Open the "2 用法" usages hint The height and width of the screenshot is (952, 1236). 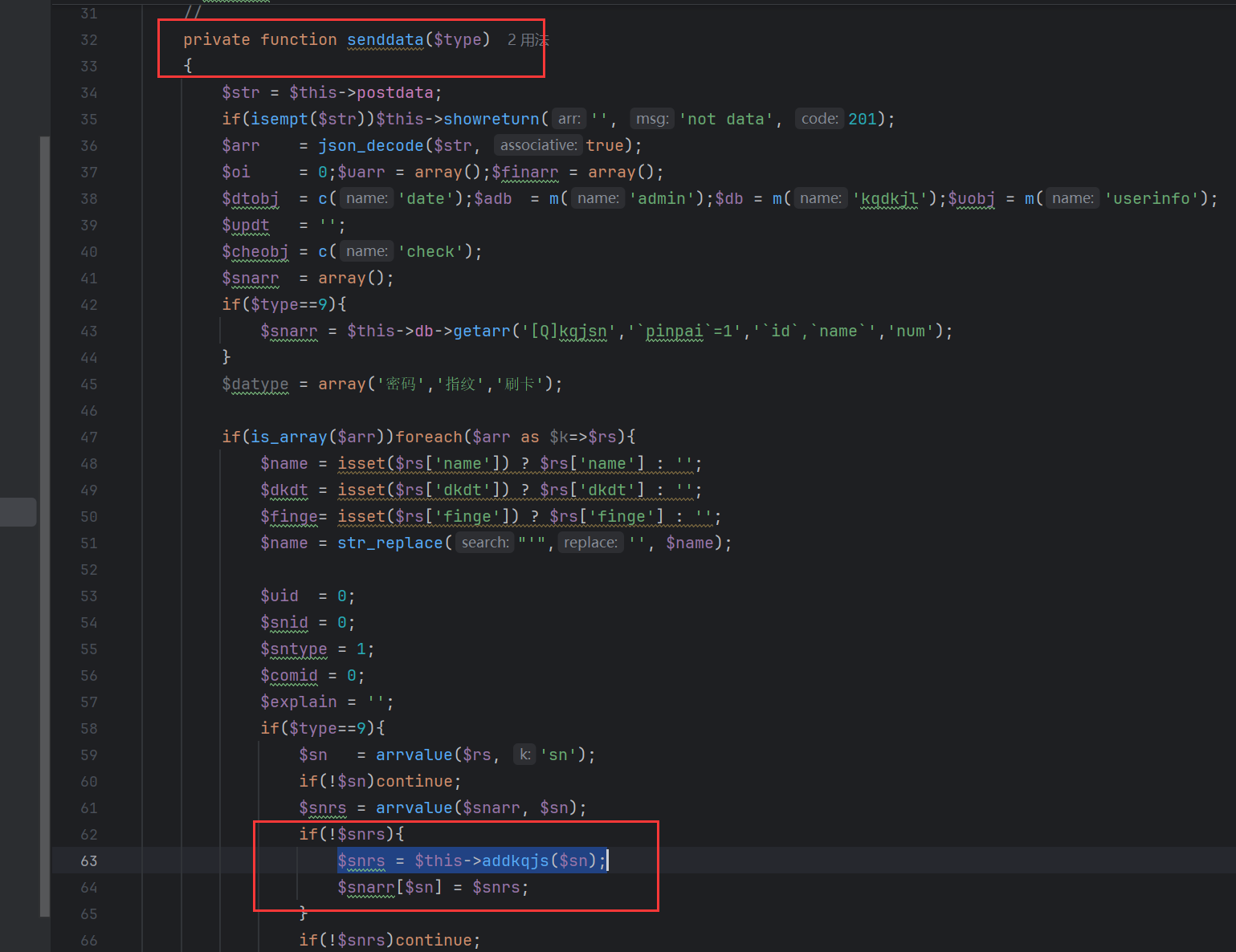pos(528,40)
